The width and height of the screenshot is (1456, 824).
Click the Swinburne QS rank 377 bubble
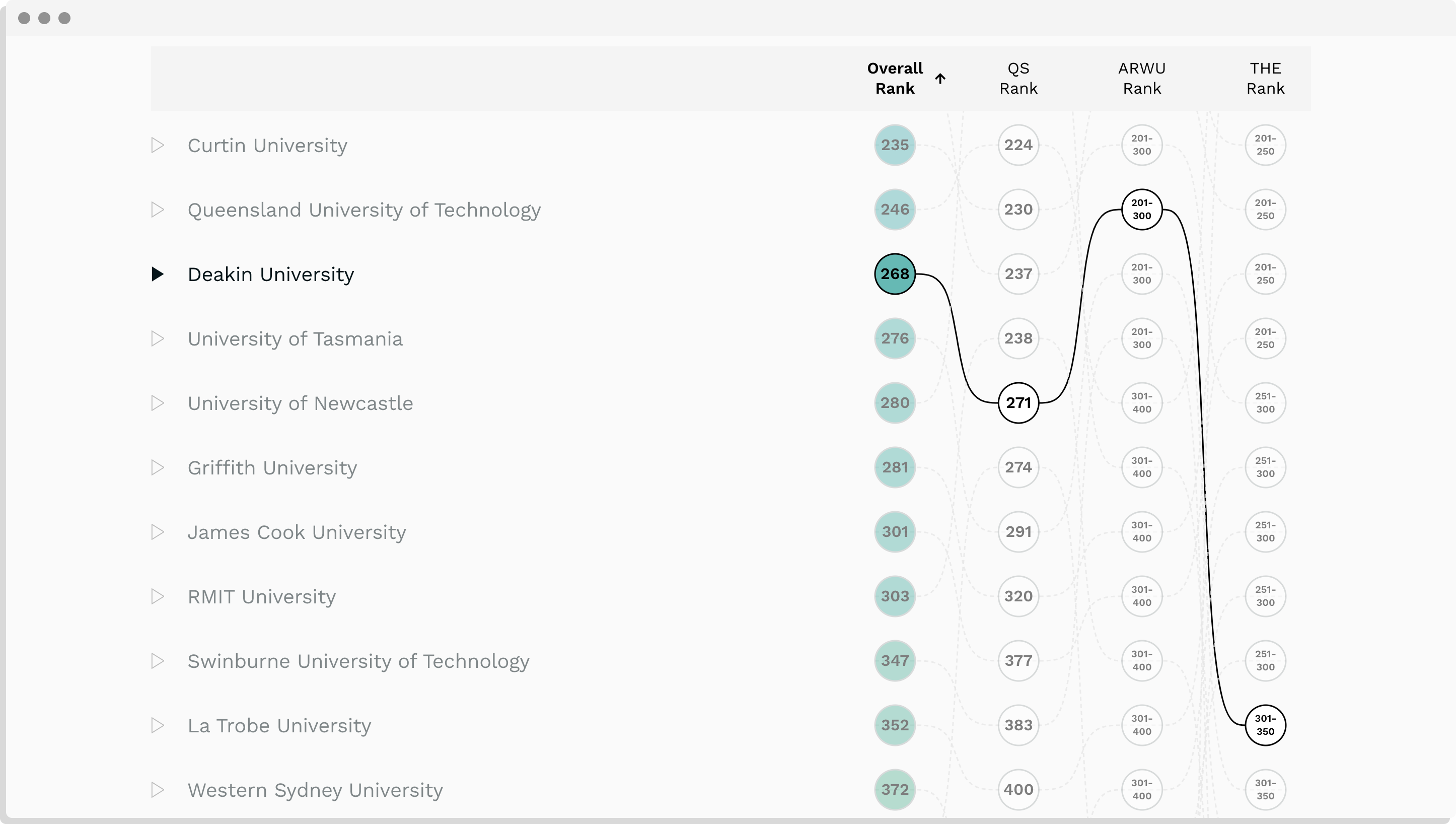(1018, 660)
